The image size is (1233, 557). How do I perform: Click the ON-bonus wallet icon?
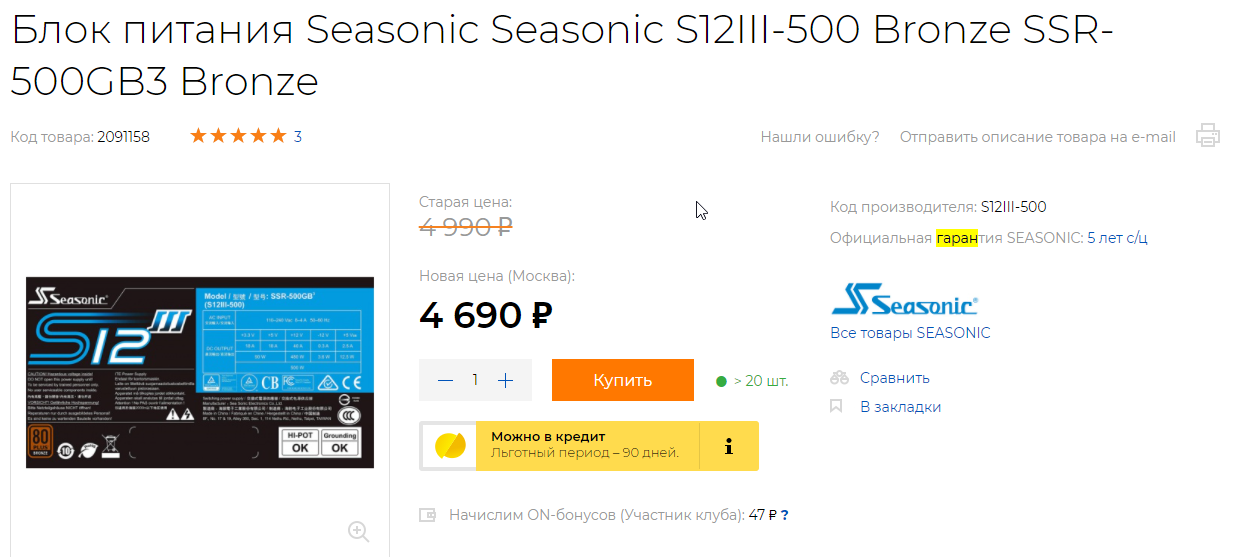click(x=428, y=515)
